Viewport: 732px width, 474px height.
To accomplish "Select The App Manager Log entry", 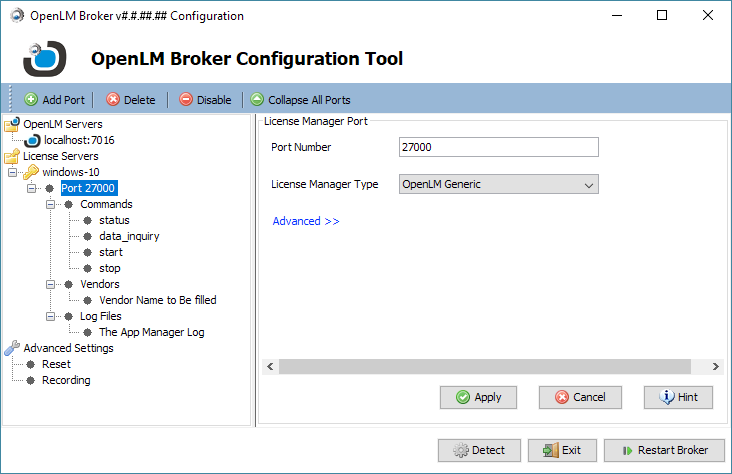I will 151,332.
